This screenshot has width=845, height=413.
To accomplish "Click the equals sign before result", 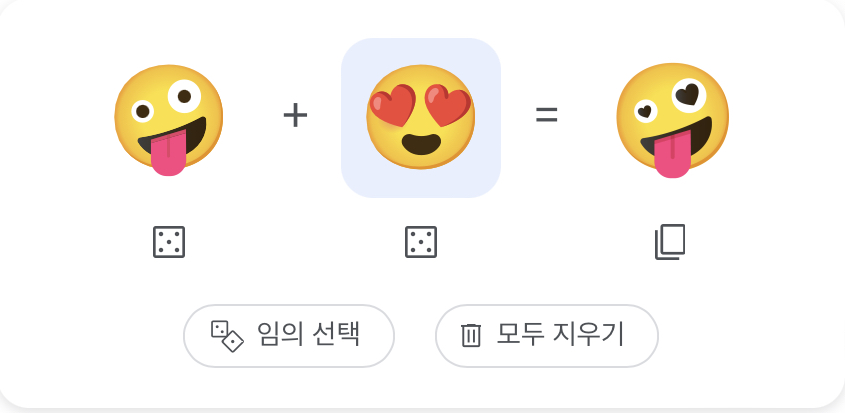I will click(546, 115).
